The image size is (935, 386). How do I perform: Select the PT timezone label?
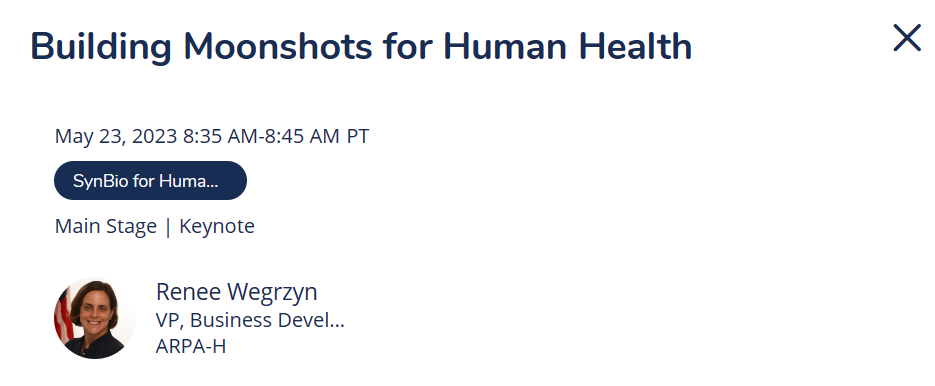point(358,137)
